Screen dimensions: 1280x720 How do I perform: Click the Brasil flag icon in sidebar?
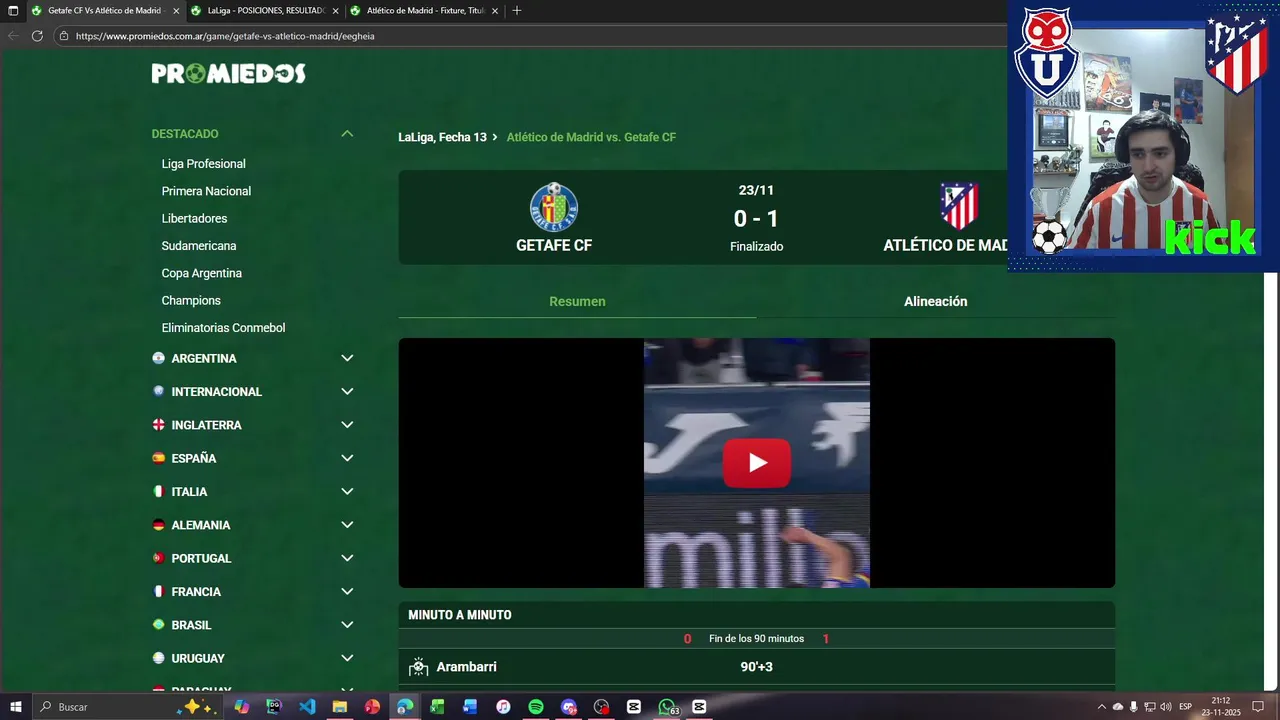tap(158, 625)
